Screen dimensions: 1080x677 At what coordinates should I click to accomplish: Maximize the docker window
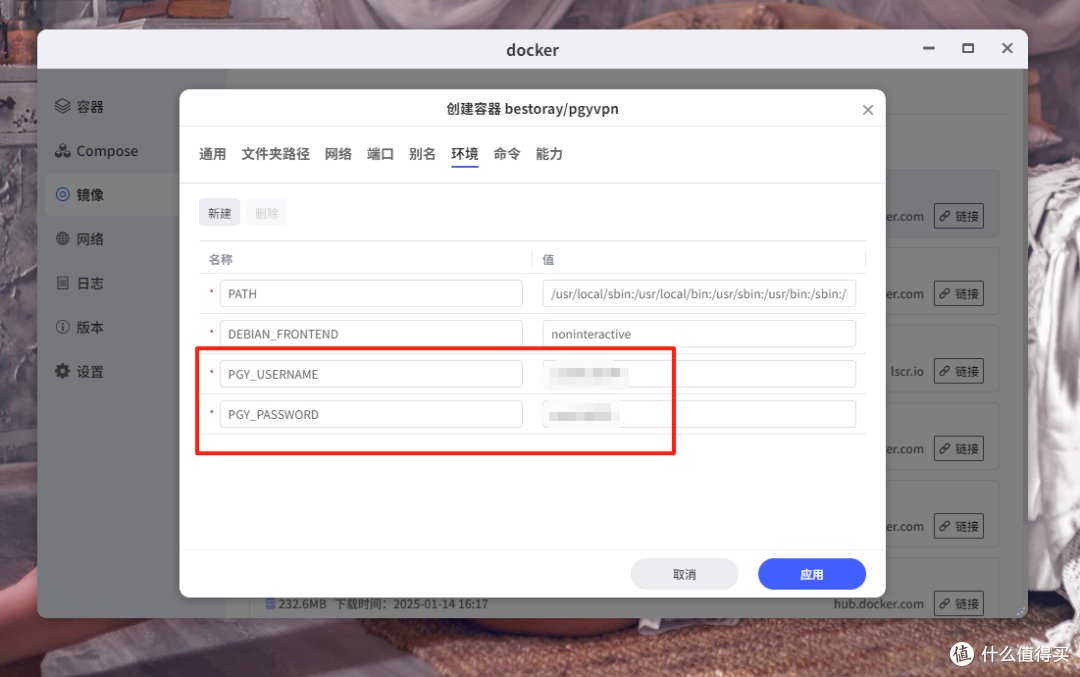[x=968, y=48]
